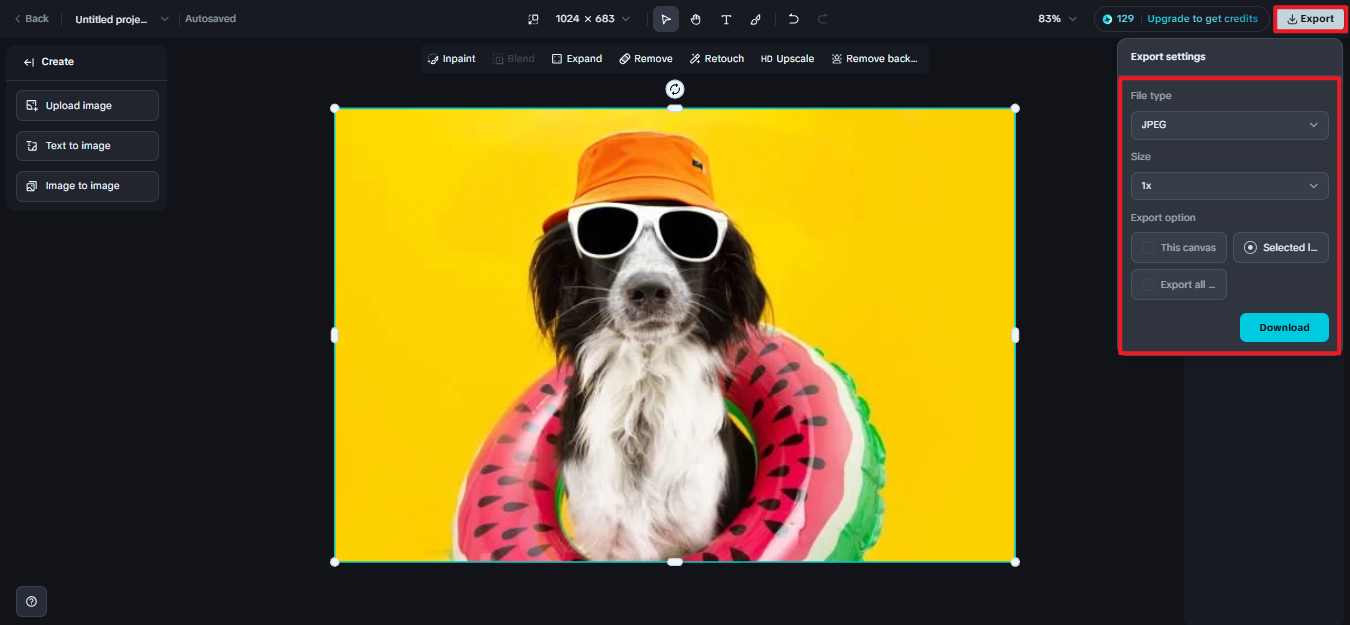Click the Download button
Screen dimensions: 1350x625
(x=1284, y=328)
